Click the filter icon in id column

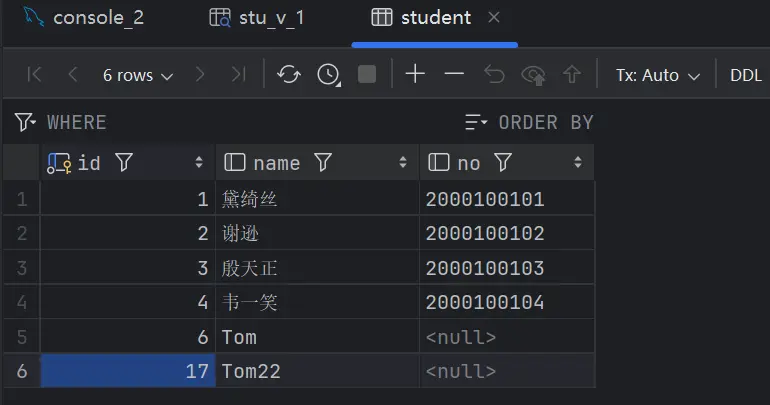[x=124, y=162]
